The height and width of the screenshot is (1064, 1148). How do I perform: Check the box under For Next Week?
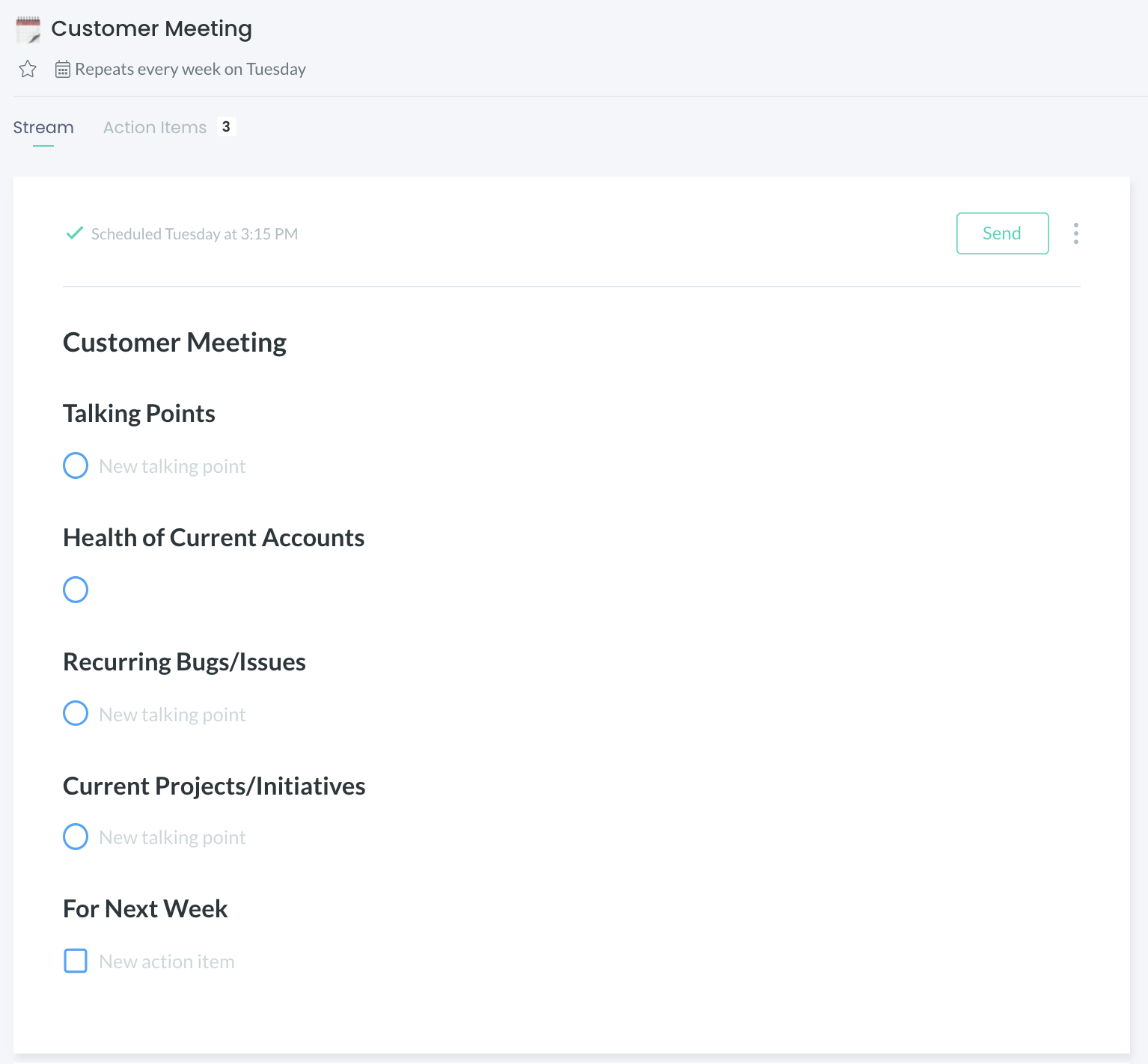pos(76,961)
